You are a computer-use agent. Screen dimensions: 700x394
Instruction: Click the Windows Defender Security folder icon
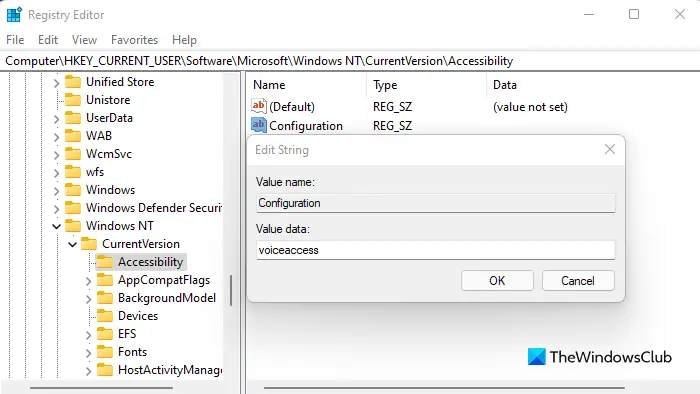click(73, 208)
